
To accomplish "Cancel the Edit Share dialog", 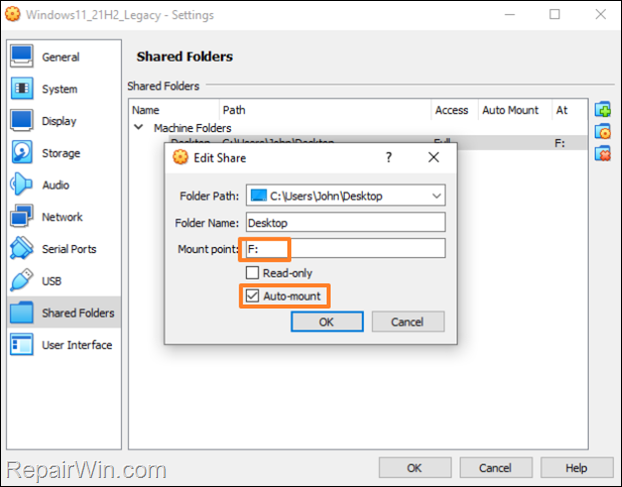I will click(x=408, y=322).
